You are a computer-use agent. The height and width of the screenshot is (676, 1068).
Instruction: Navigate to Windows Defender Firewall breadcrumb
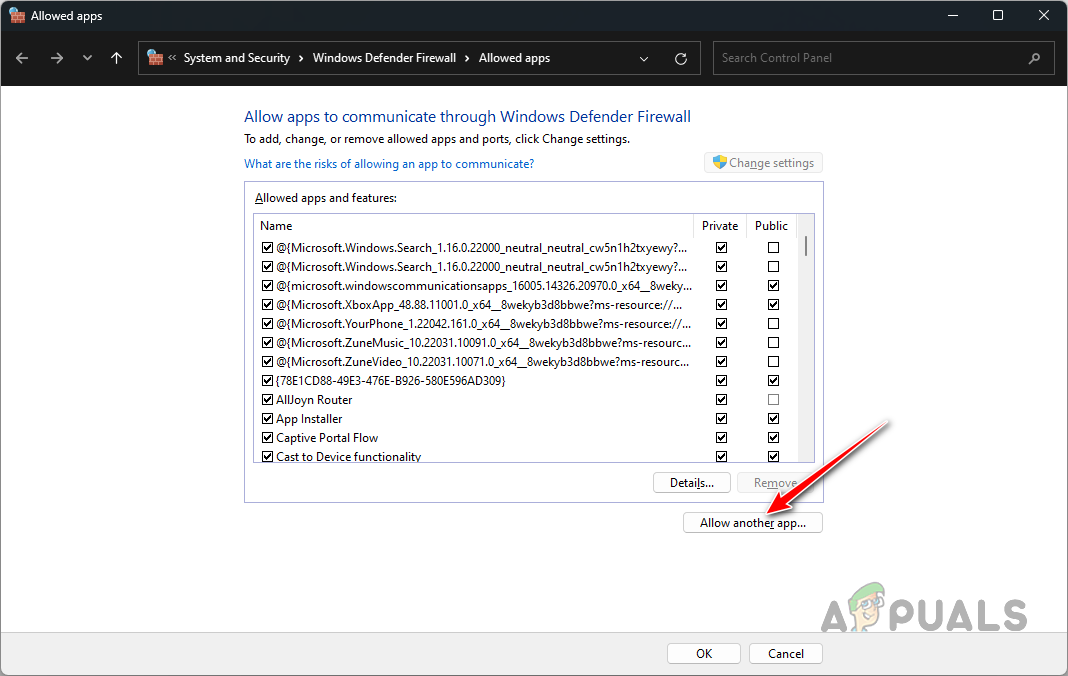pyautogui.click(x=384, y=58)
